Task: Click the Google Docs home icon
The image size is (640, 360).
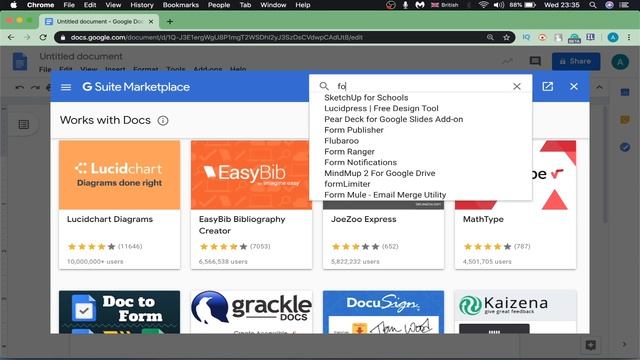Action: [x=20, y=62]
